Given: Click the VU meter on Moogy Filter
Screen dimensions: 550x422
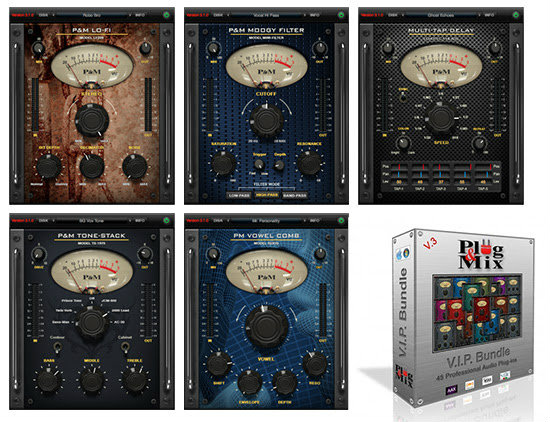Looking at the screenshot, I should (267, 67).
